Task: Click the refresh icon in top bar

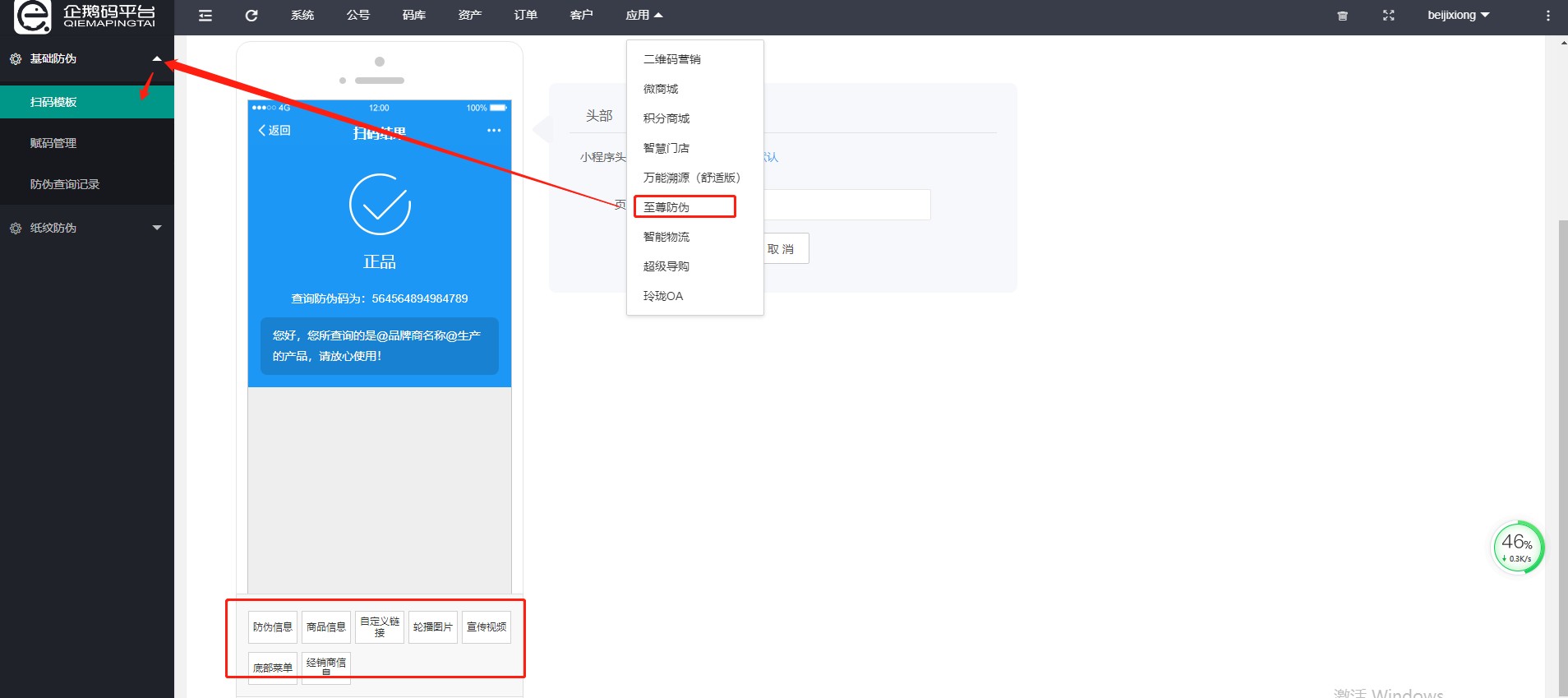Action: (x=251, y=16)
